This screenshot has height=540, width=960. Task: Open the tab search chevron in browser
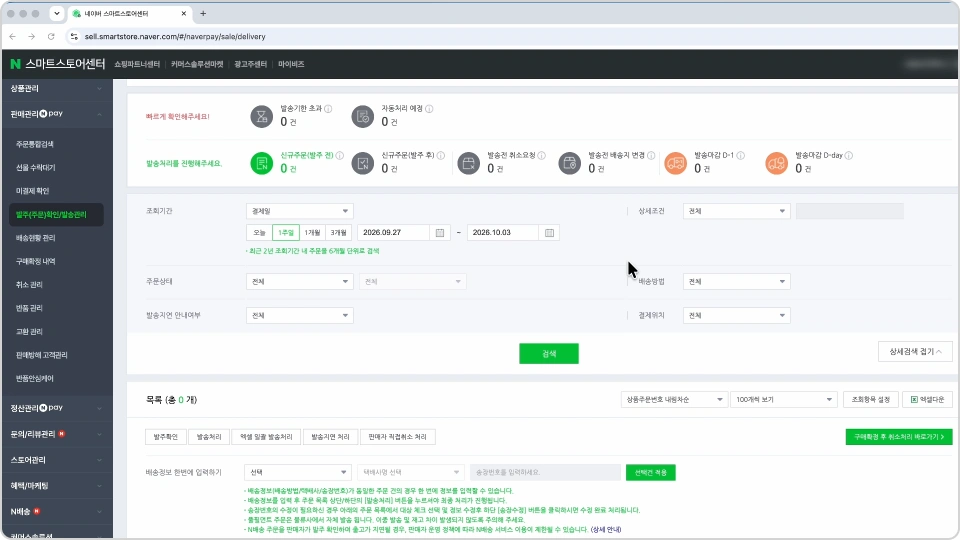click(56, 13)
